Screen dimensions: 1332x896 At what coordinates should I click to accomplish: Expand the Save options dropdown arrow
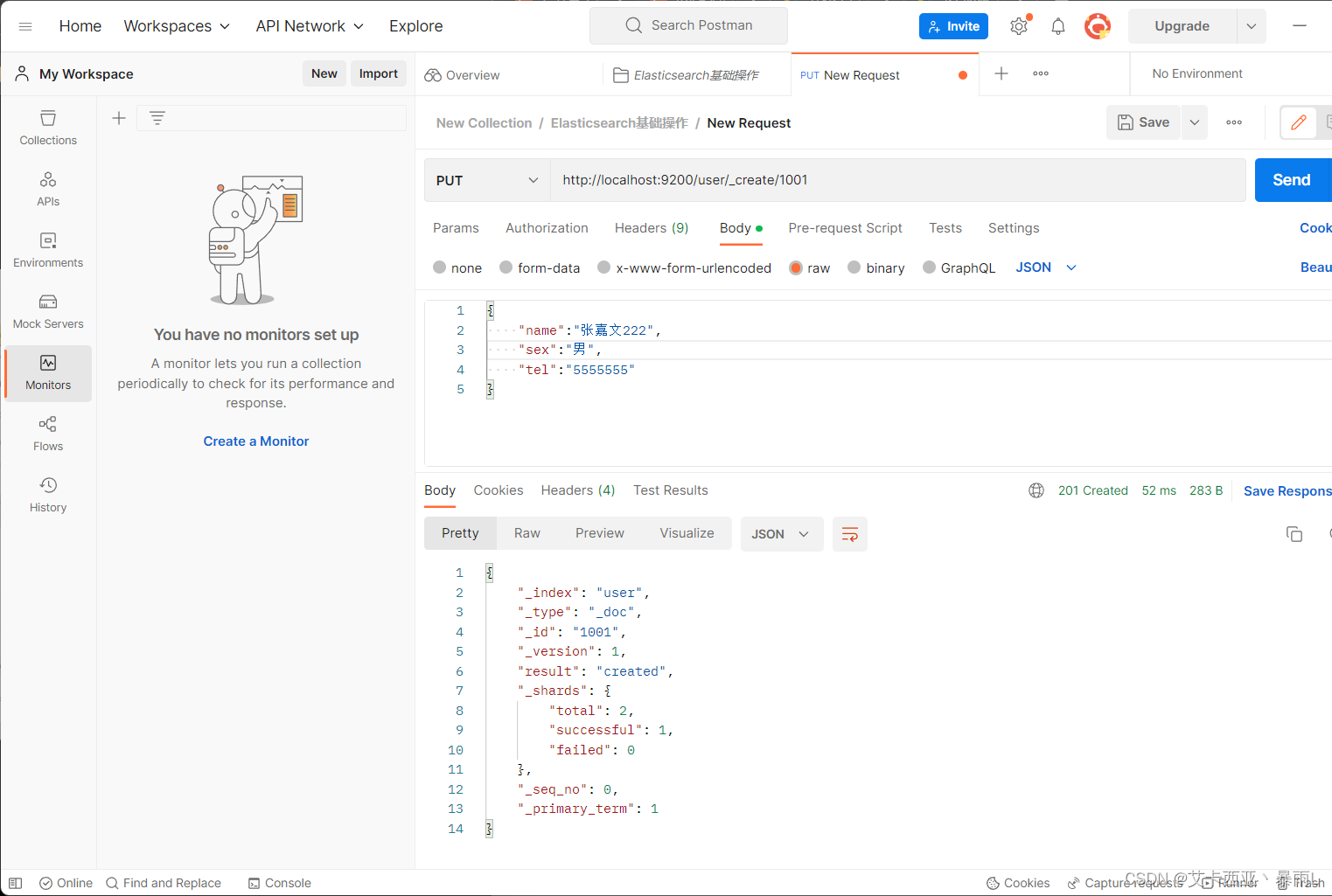(1195, 122)
